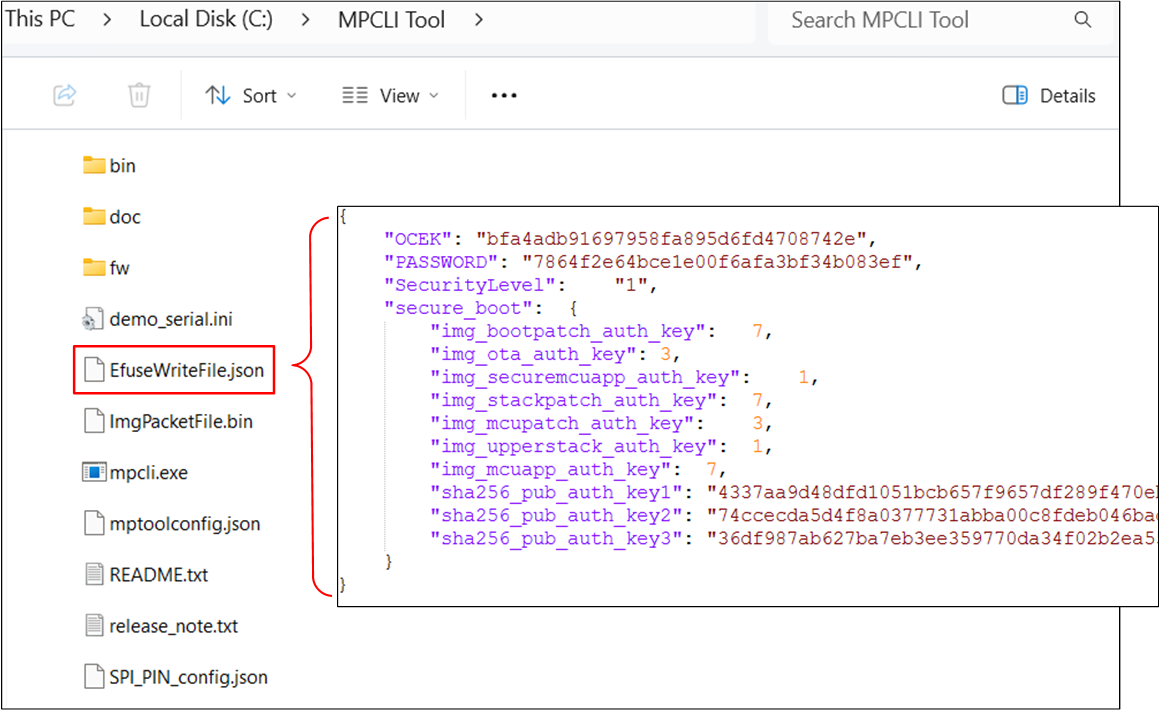
Task: Select the SPI_PIN_config.json file
Action: pos(188,677)
